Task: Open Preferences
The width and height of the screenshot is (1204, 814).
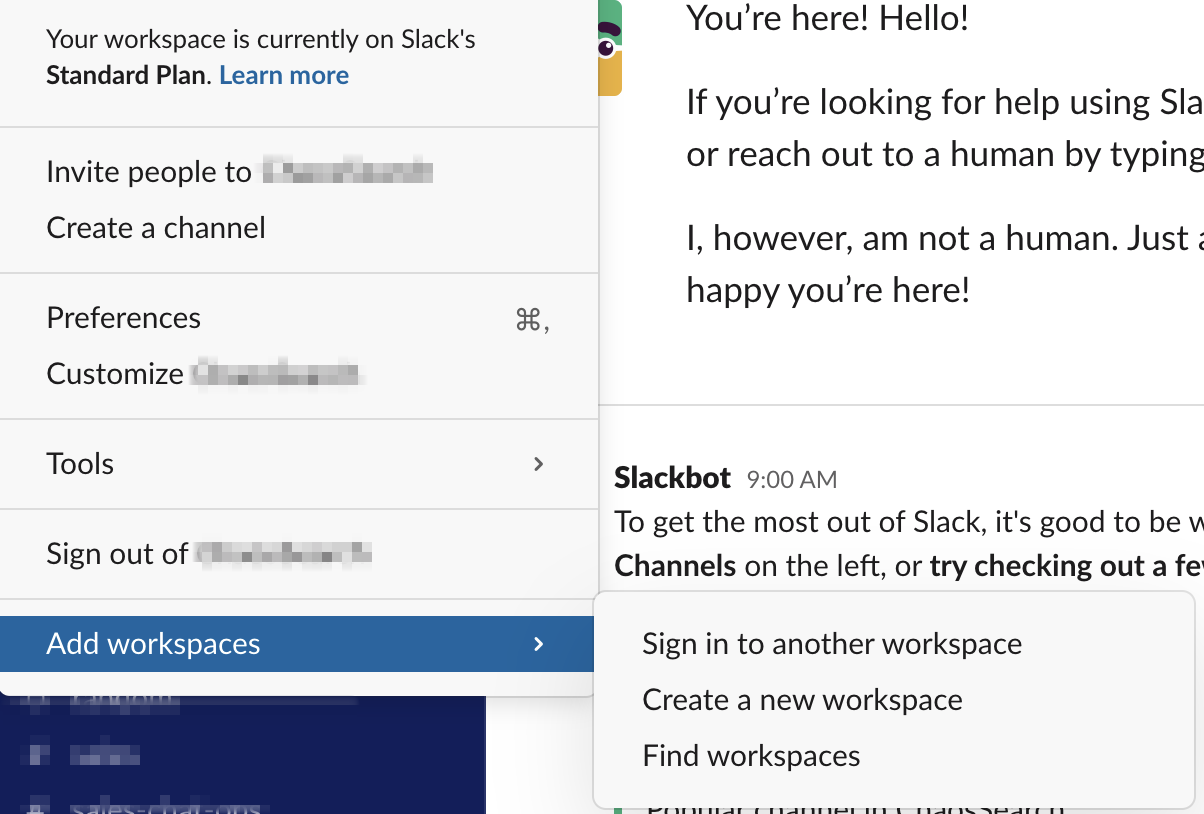Action: click(x=299, y=318)
